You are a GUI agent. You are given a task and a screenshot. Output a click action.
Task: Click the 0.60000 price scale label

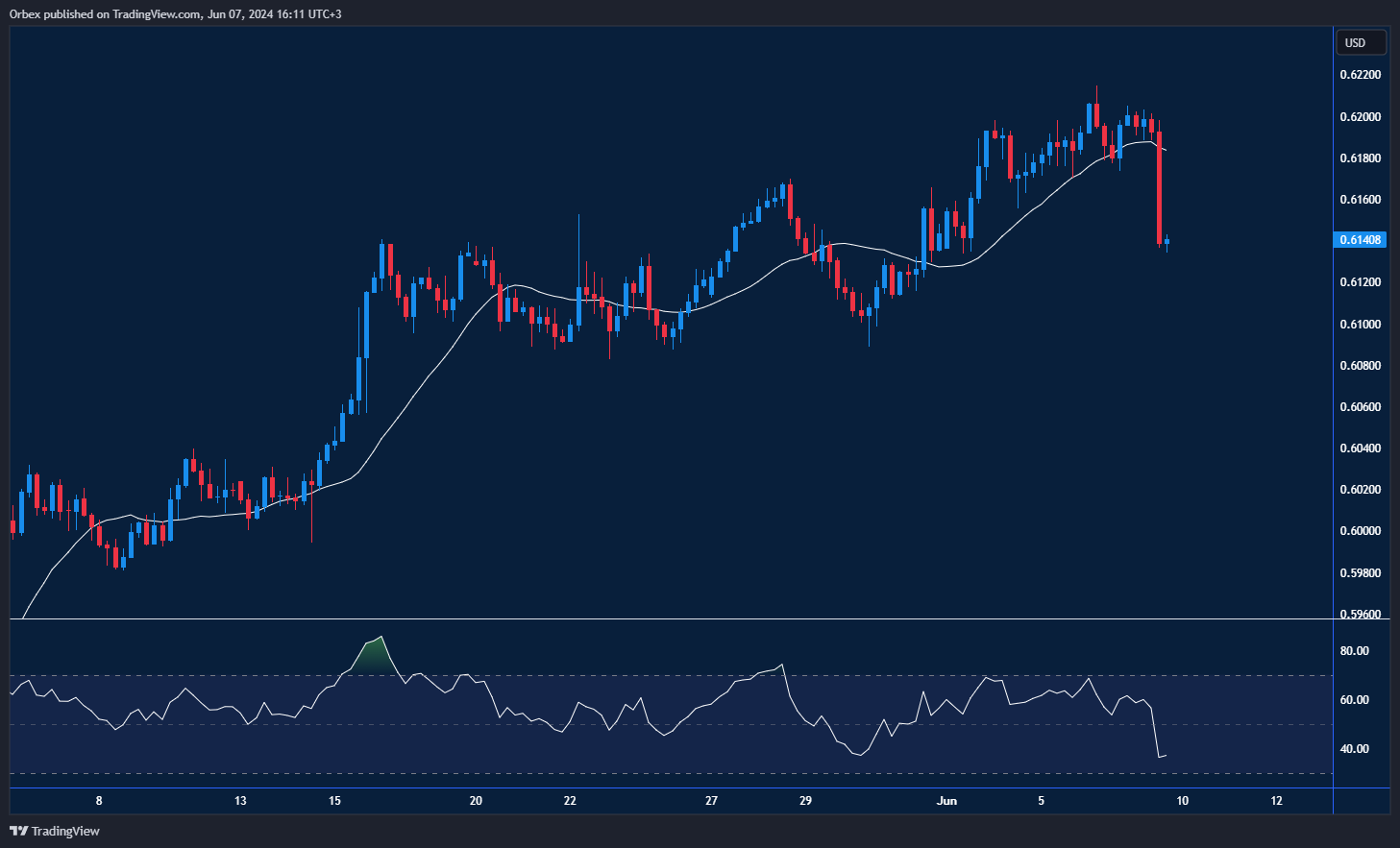click(x=1361, y=531)
